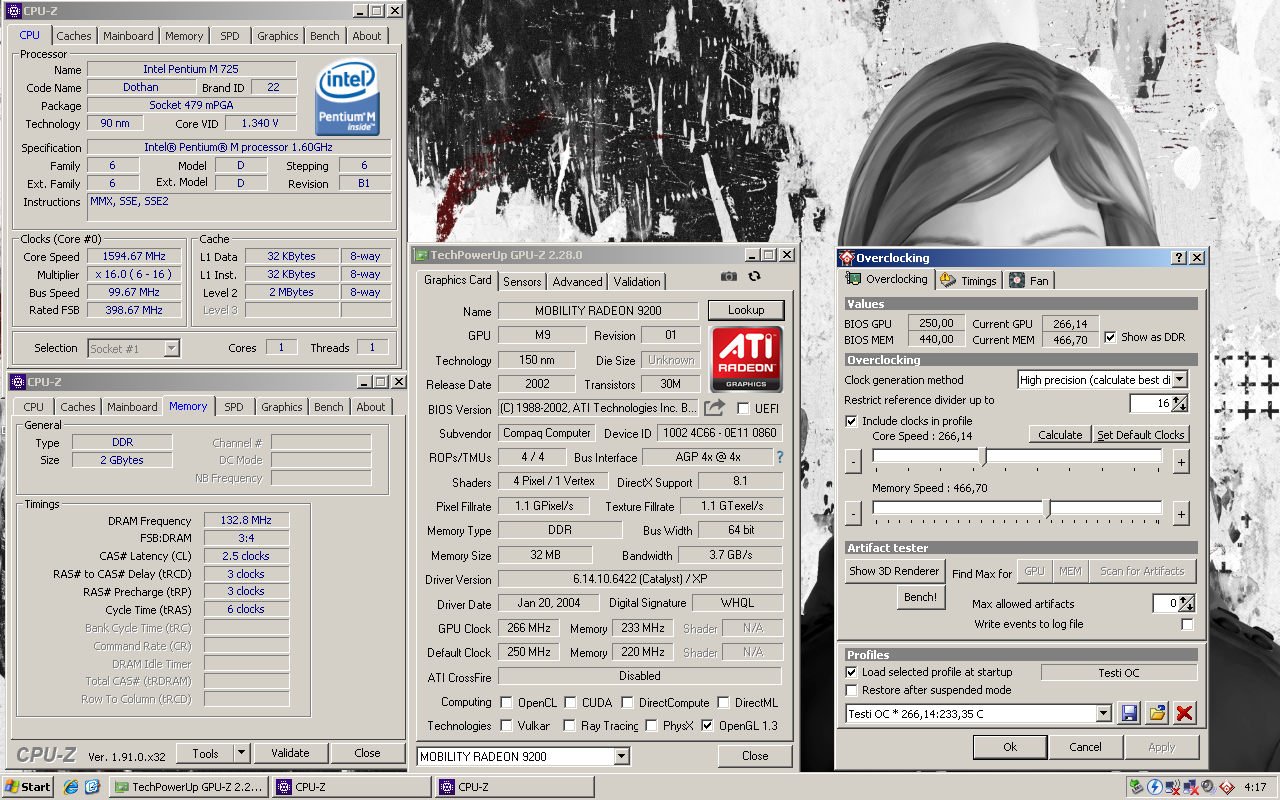Click the plus button beside the Memory Speed slider
The height and width of the screenshot is (800, 1280).
point(1181,513)
